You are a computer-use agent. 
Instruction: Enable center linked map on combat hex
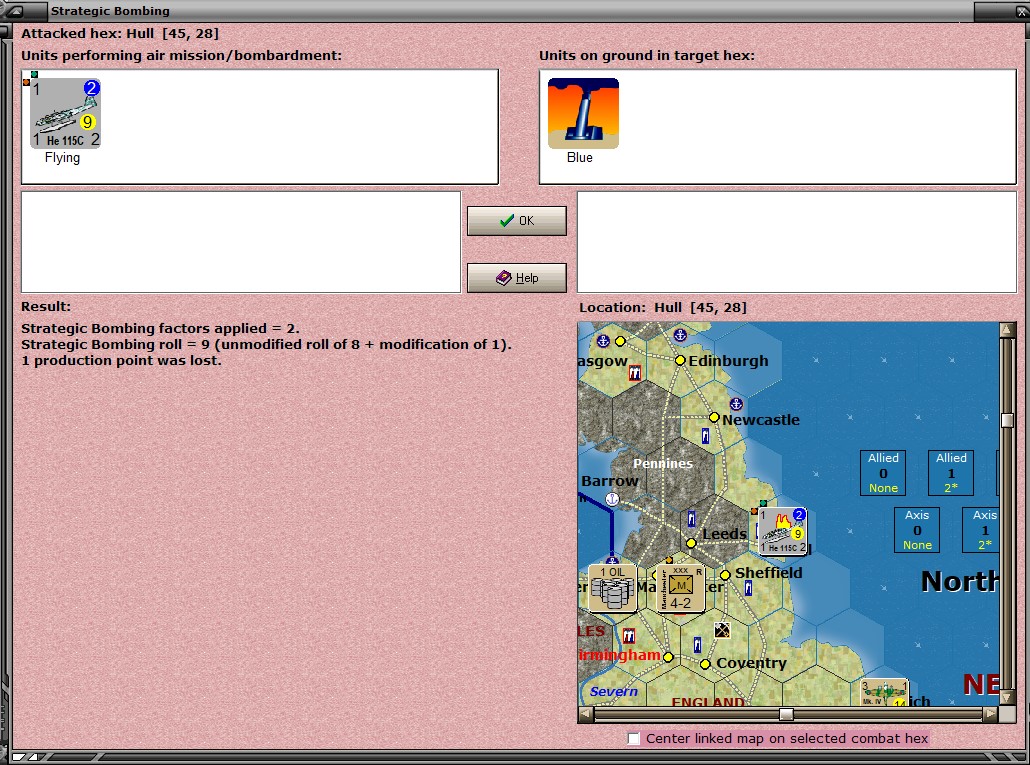(x=634, y=739)
